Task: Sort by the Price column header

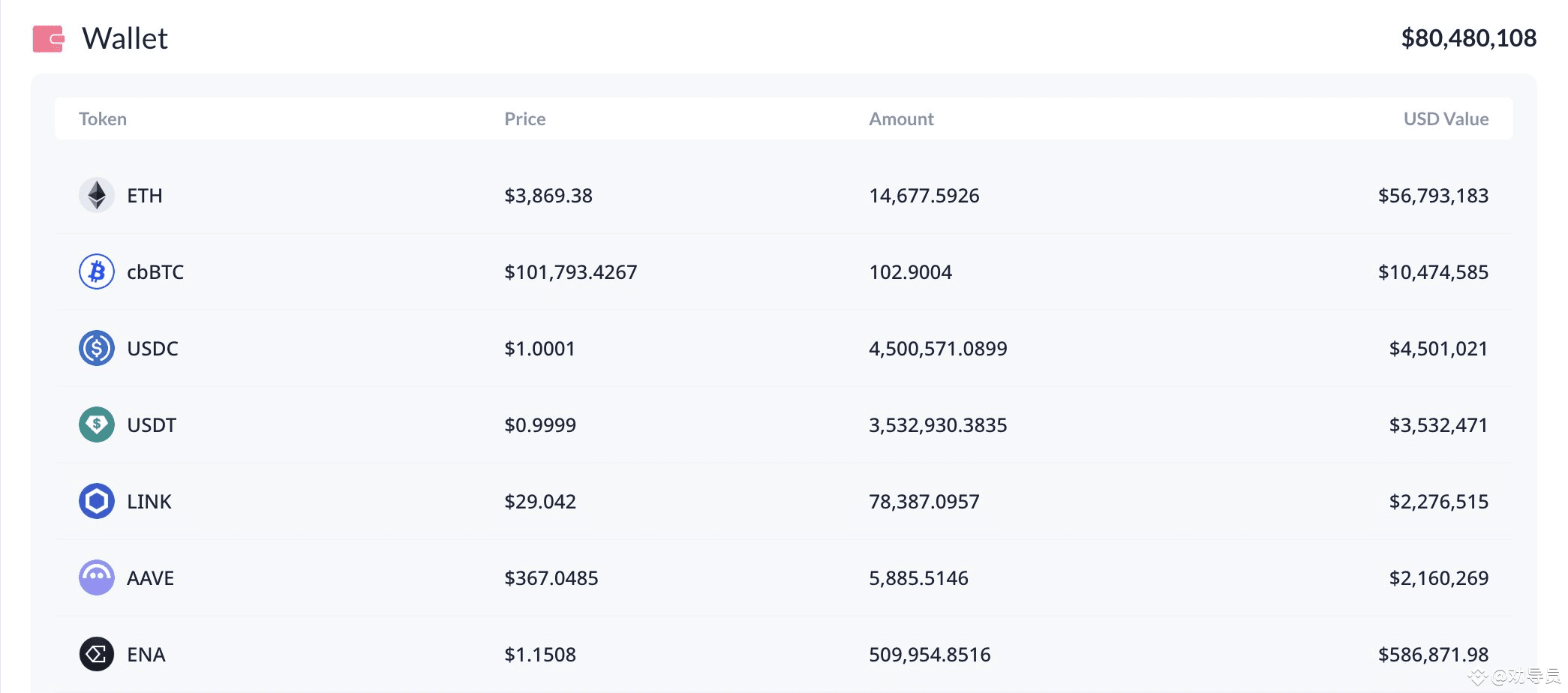Action: [x=524, y=119]
